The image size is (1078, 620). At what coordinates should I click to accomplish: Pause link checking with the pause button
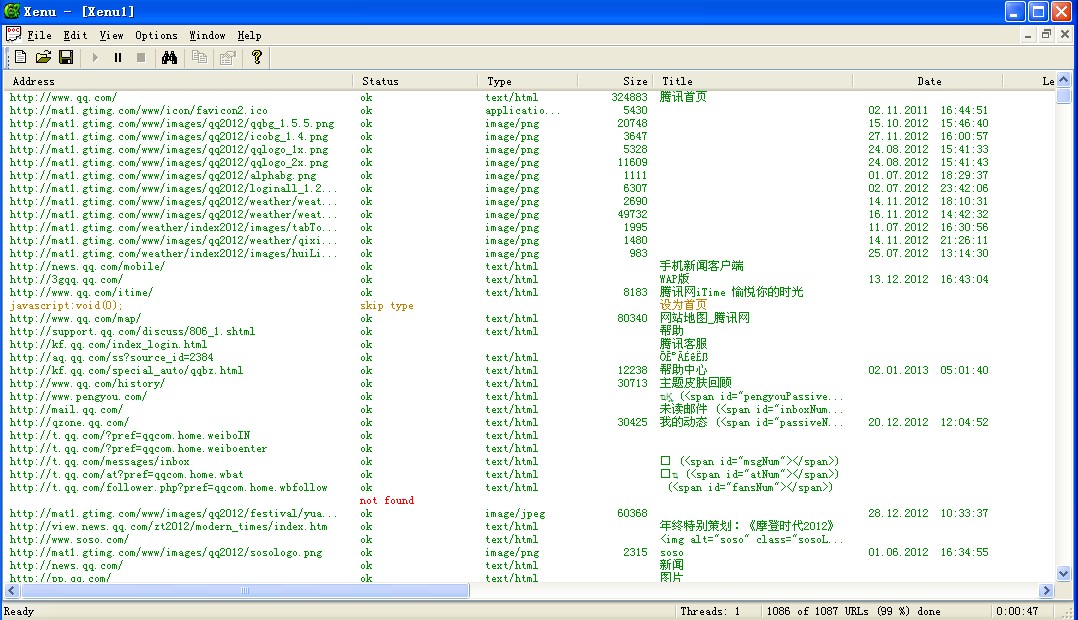point(118,58)
